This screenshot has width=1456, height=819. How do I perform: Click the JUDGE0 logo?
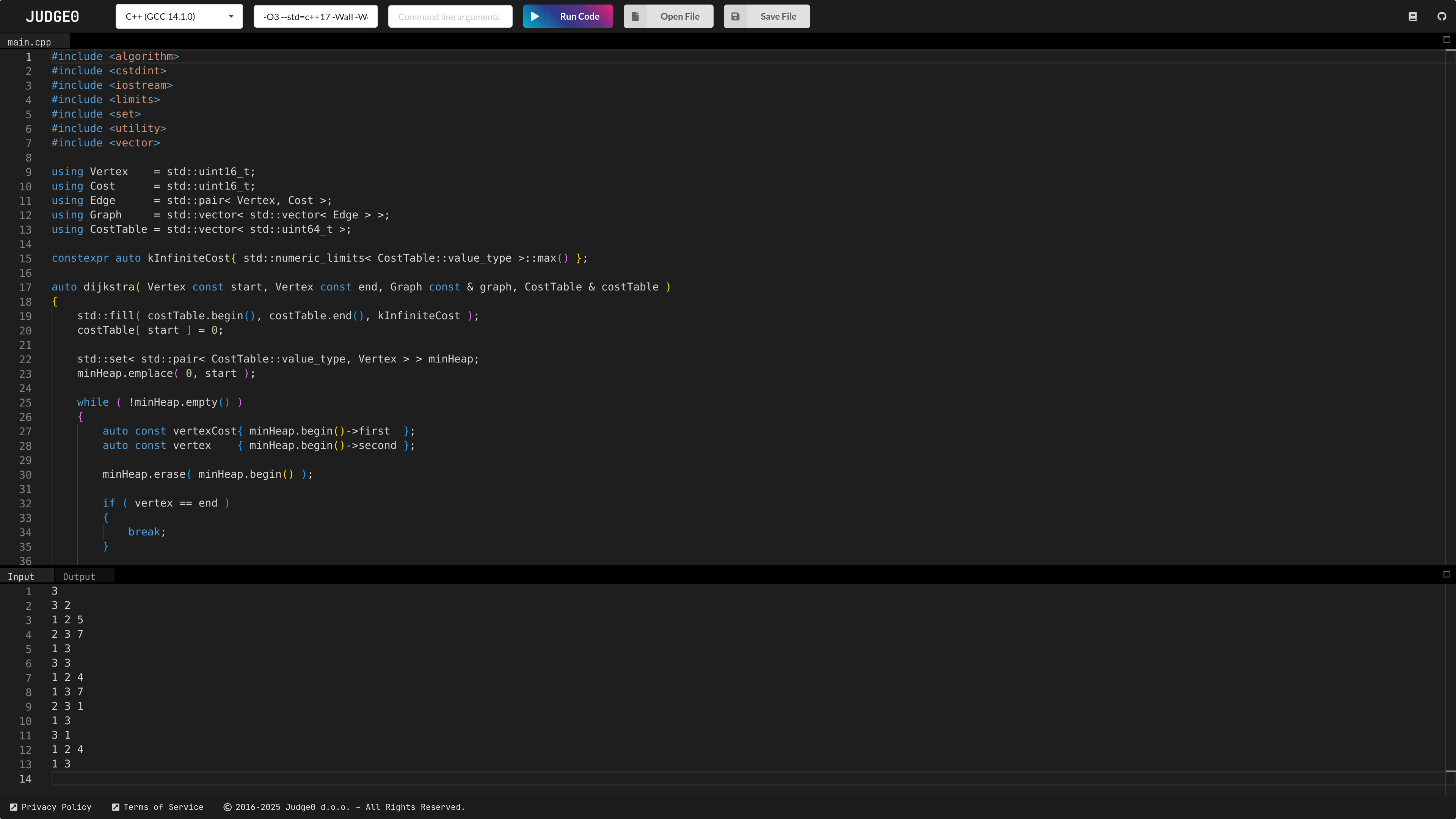pos(53,16)
